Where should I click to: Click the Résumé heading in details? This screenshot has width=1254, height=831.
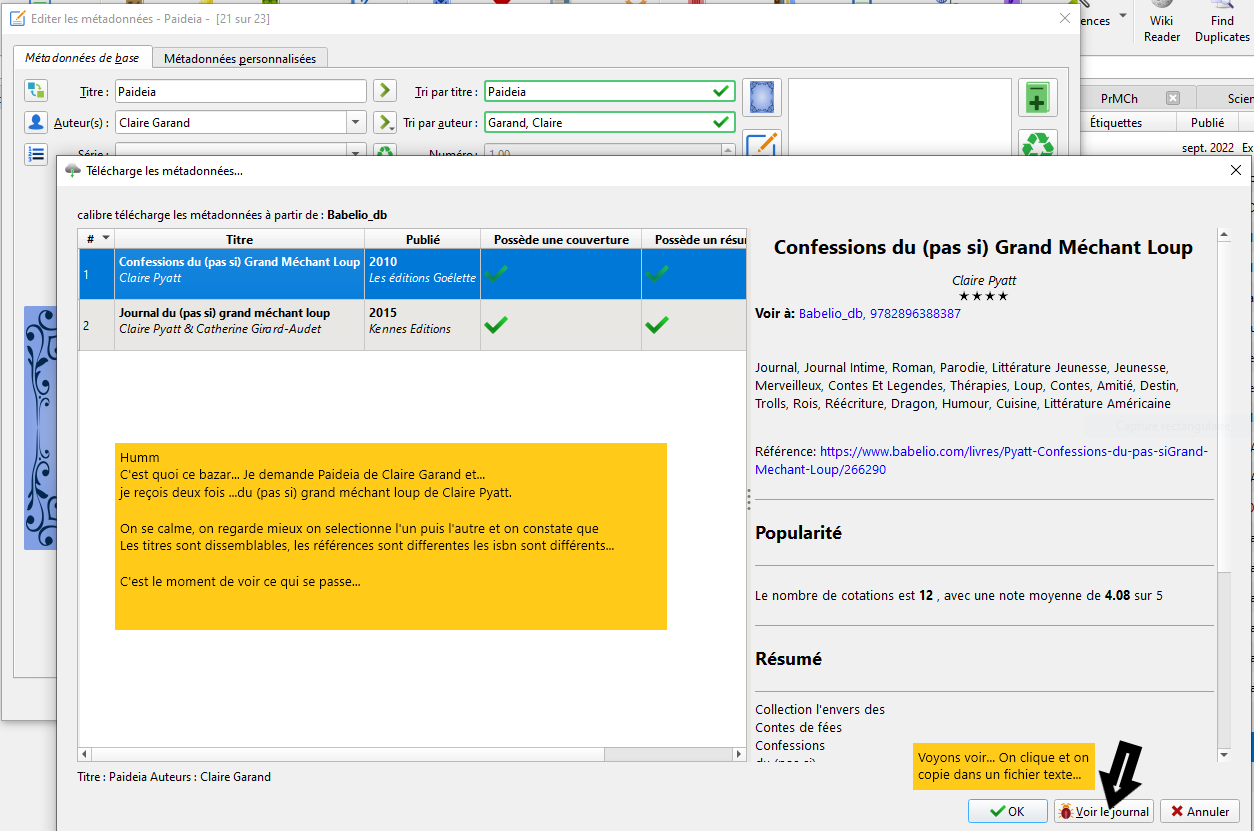pyautogui.click(x=788, y=659)
